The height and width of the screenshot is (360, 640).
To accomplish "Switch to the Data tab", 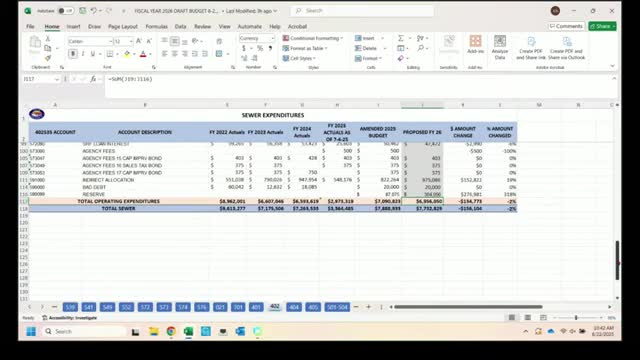I will click(x=180, y=27).
